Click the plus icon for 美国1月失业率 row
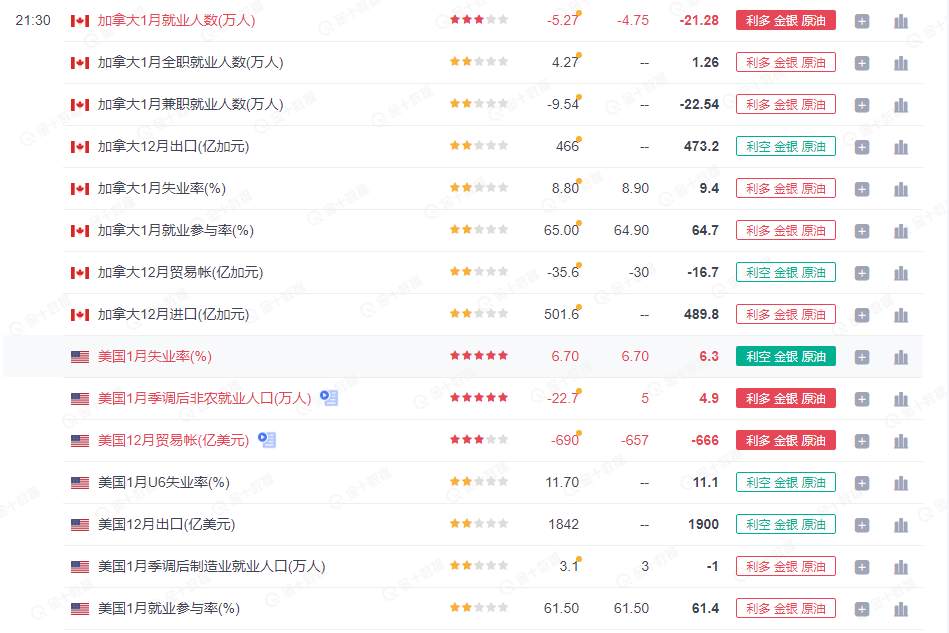This screenshot has height=633, width=949. point(862,358)
